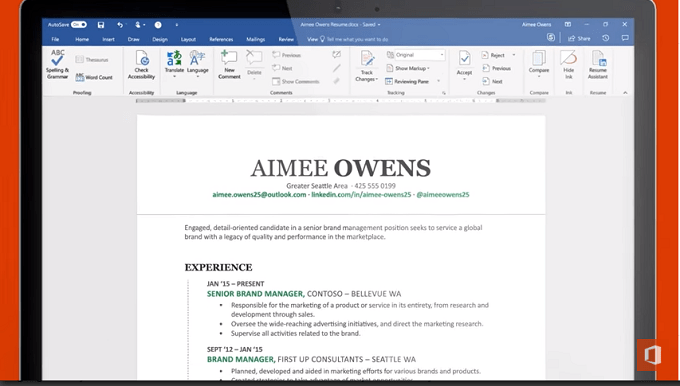Toggle the Reviewing Pane
The image size is (680, 386).
pyautogui.click(x=407, y=81)
